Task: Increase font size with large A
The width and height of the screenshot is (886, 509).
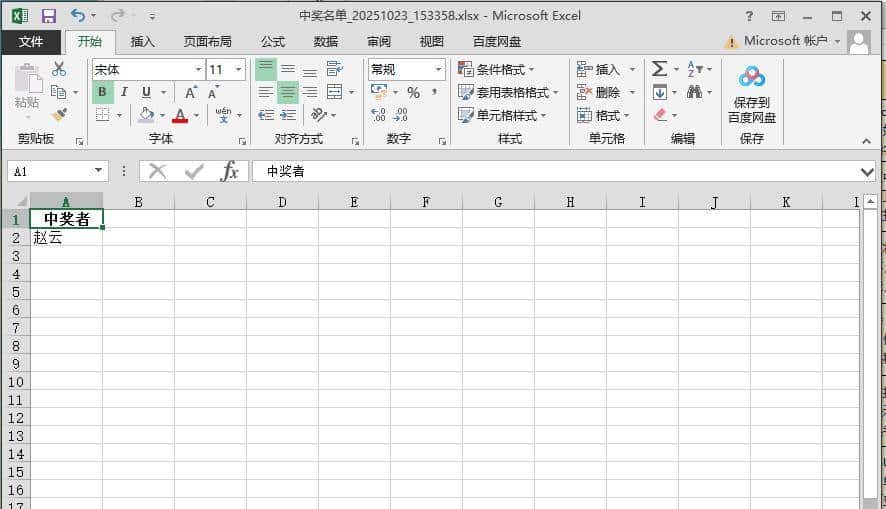Action: click(x=190, y=92)
